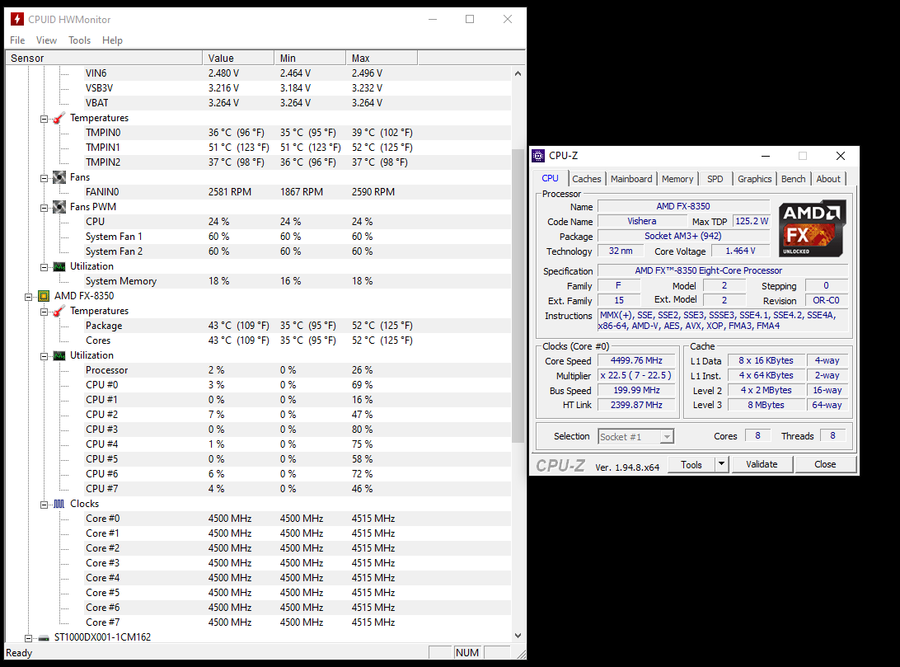Click the Max TDP 125.2 W value
Screen dimensions: 900x667
click(x=751, y=221)
